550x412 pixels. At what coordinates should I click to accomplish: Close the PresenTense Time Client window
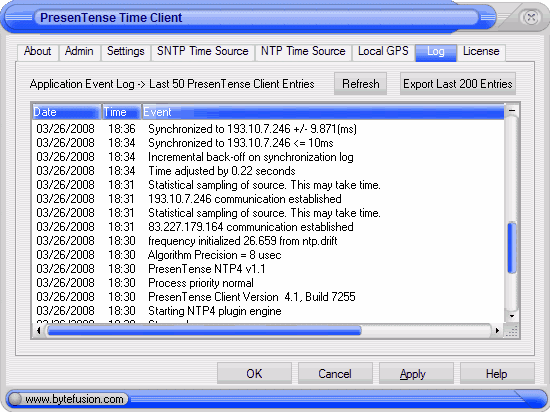click(531, 17)
